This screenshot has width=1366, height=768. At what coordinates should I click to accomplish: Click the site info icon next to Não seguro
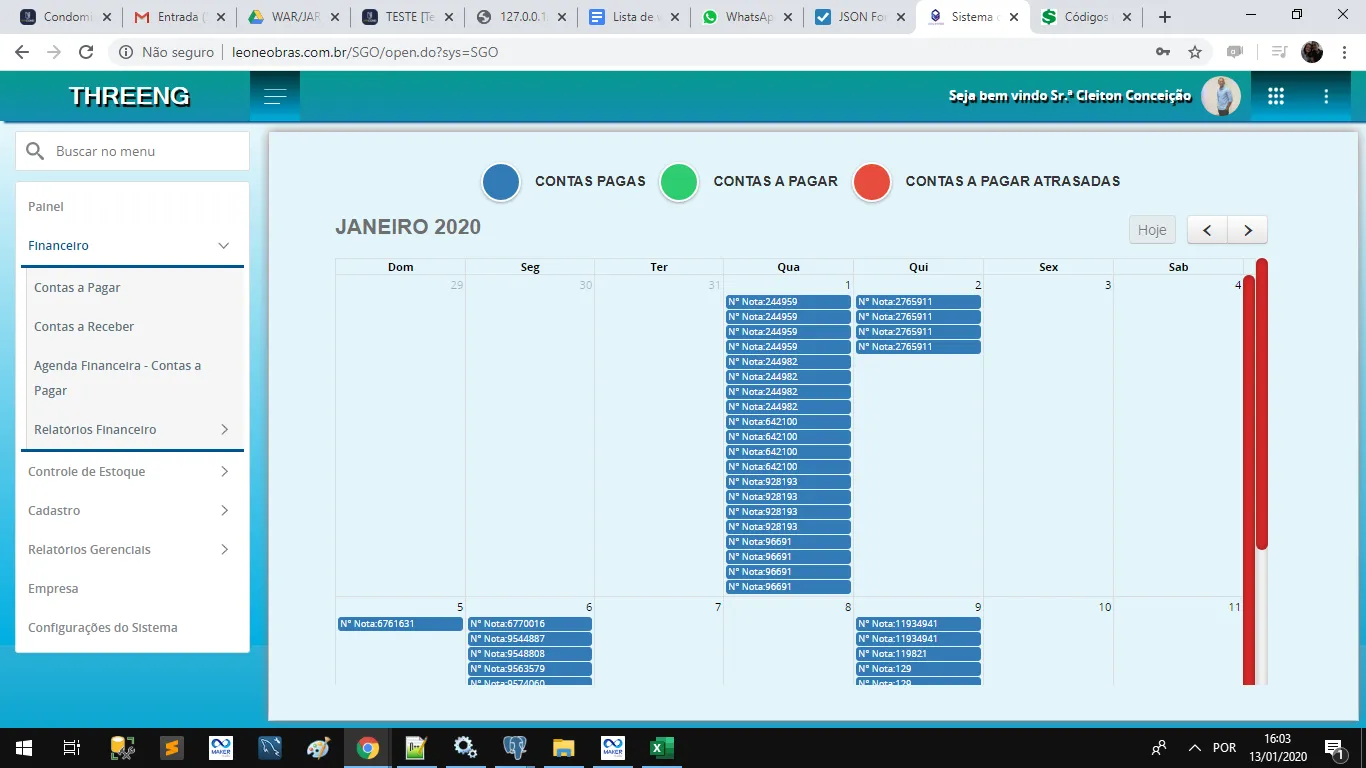point(126,52)
